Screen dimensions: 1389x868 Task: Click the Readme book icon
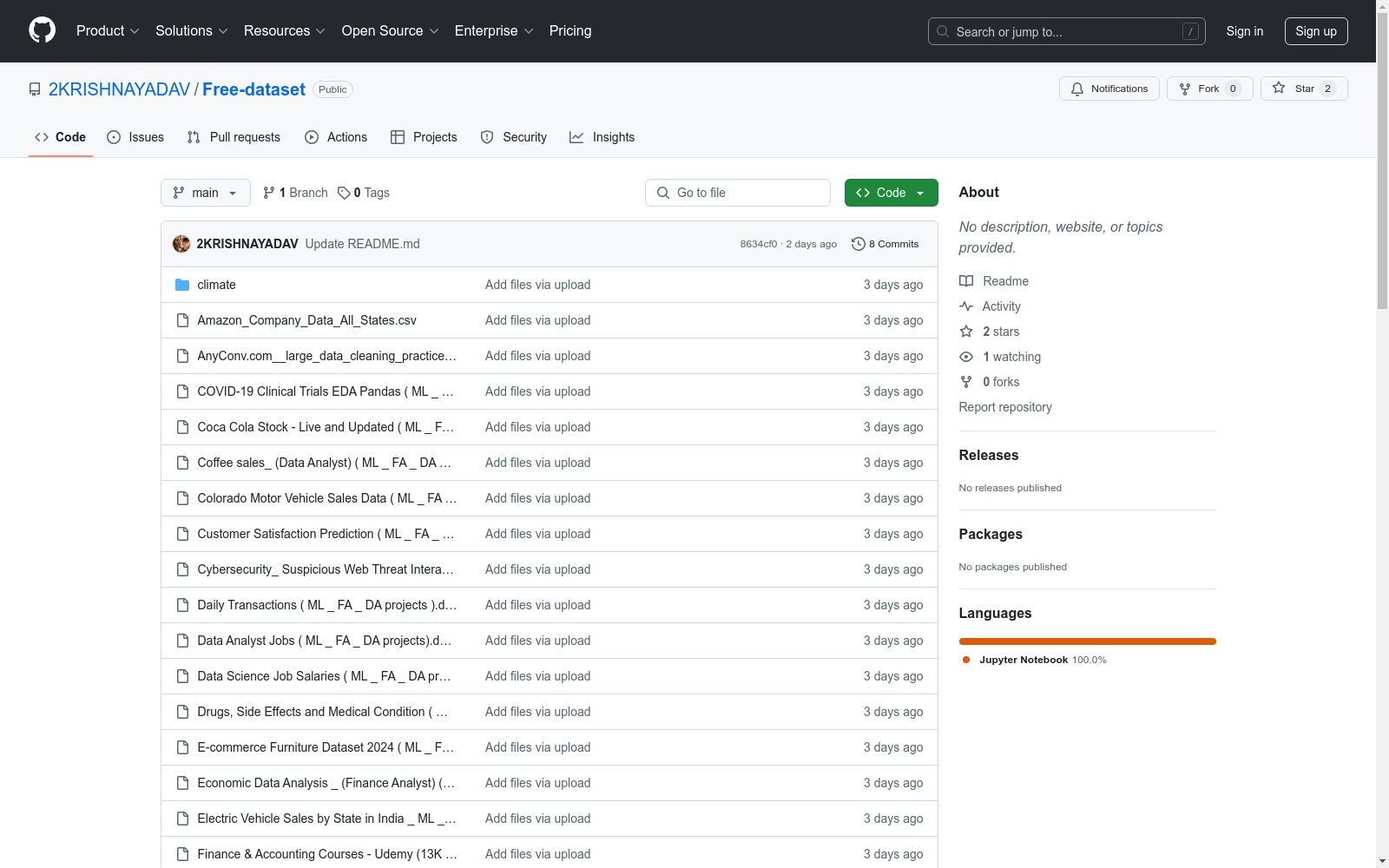pos(966,281)
